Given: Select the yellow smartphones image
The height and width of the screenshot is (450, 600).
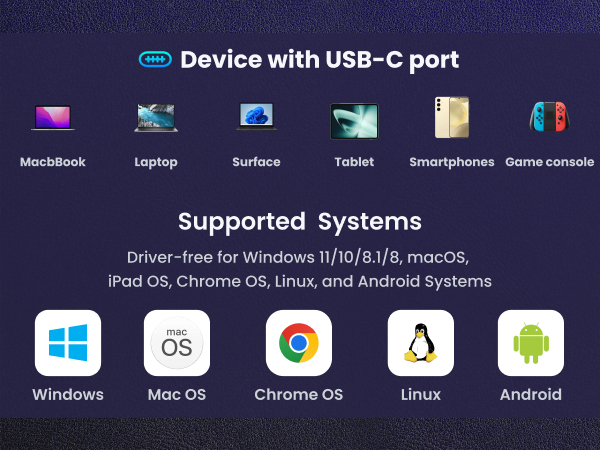Looking at the screenshot, I should (452, 117).
